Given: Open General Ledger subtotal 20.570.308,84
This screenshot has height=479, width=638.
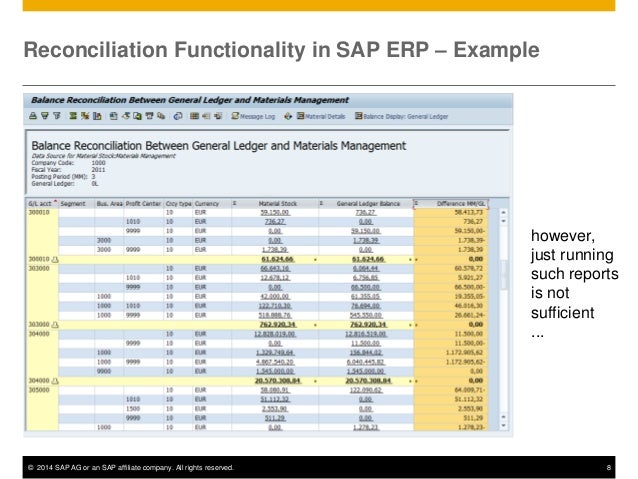Looking at the screenshot, I should [368, 381].
